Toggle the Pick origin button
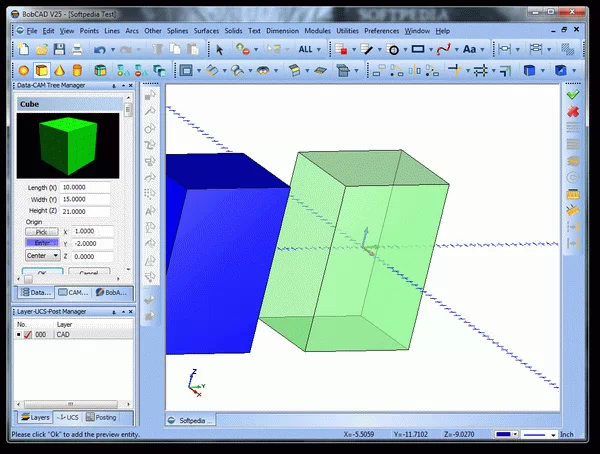The image size is (600, 454). (41, 230)
